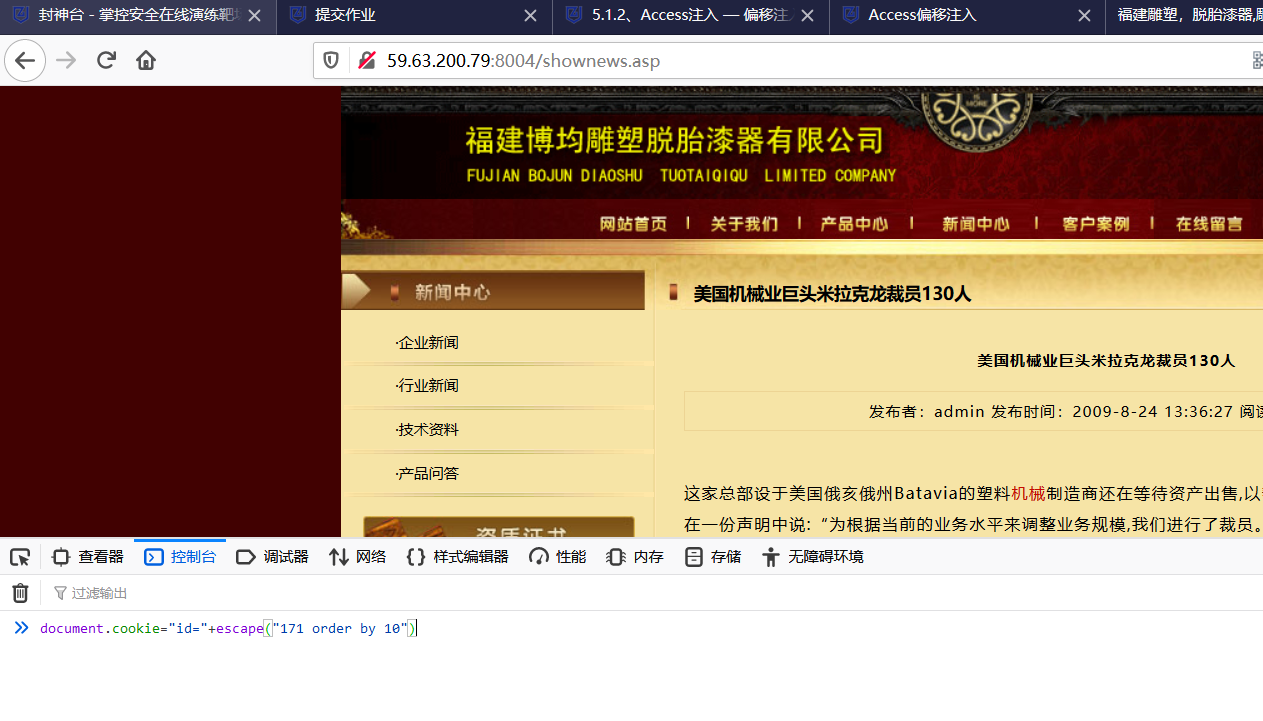Click the 过滤输出 filter field
The height and width of the screenshot is (721, 1263).
[100, 593]
